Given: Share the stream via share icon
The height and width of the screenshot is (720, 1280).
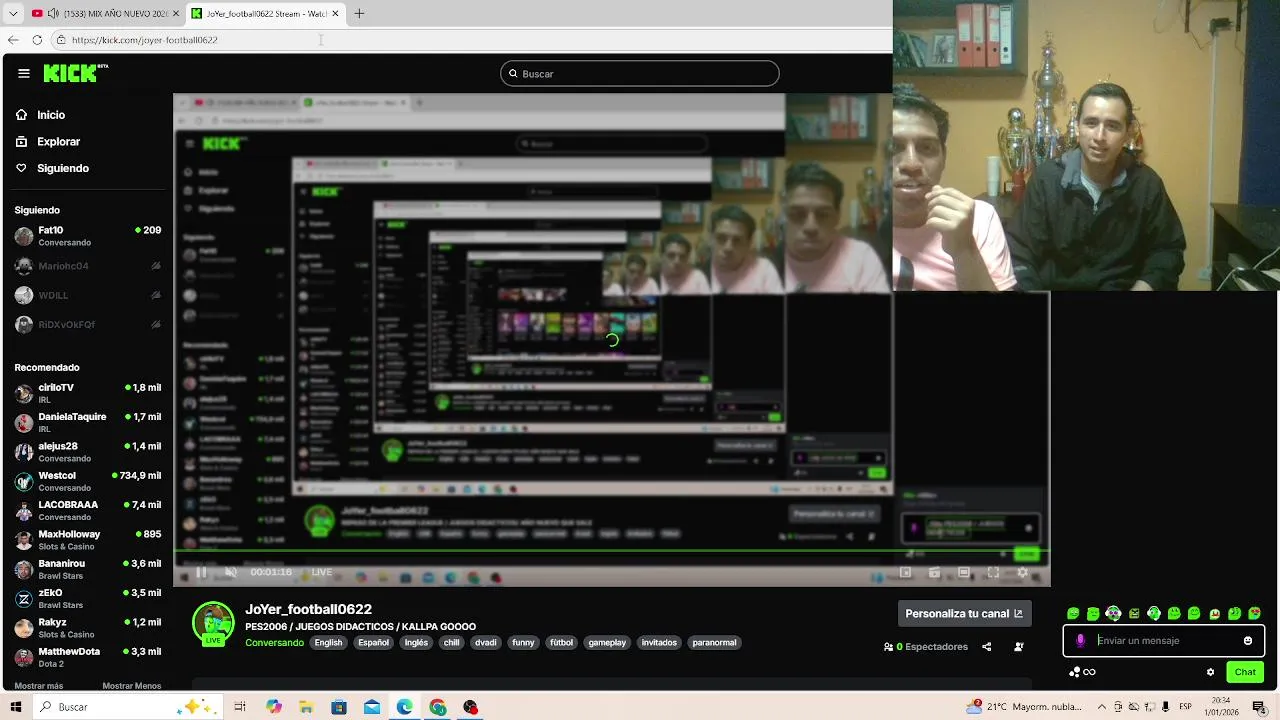Looking at the screenshot, I should point(986,647).
